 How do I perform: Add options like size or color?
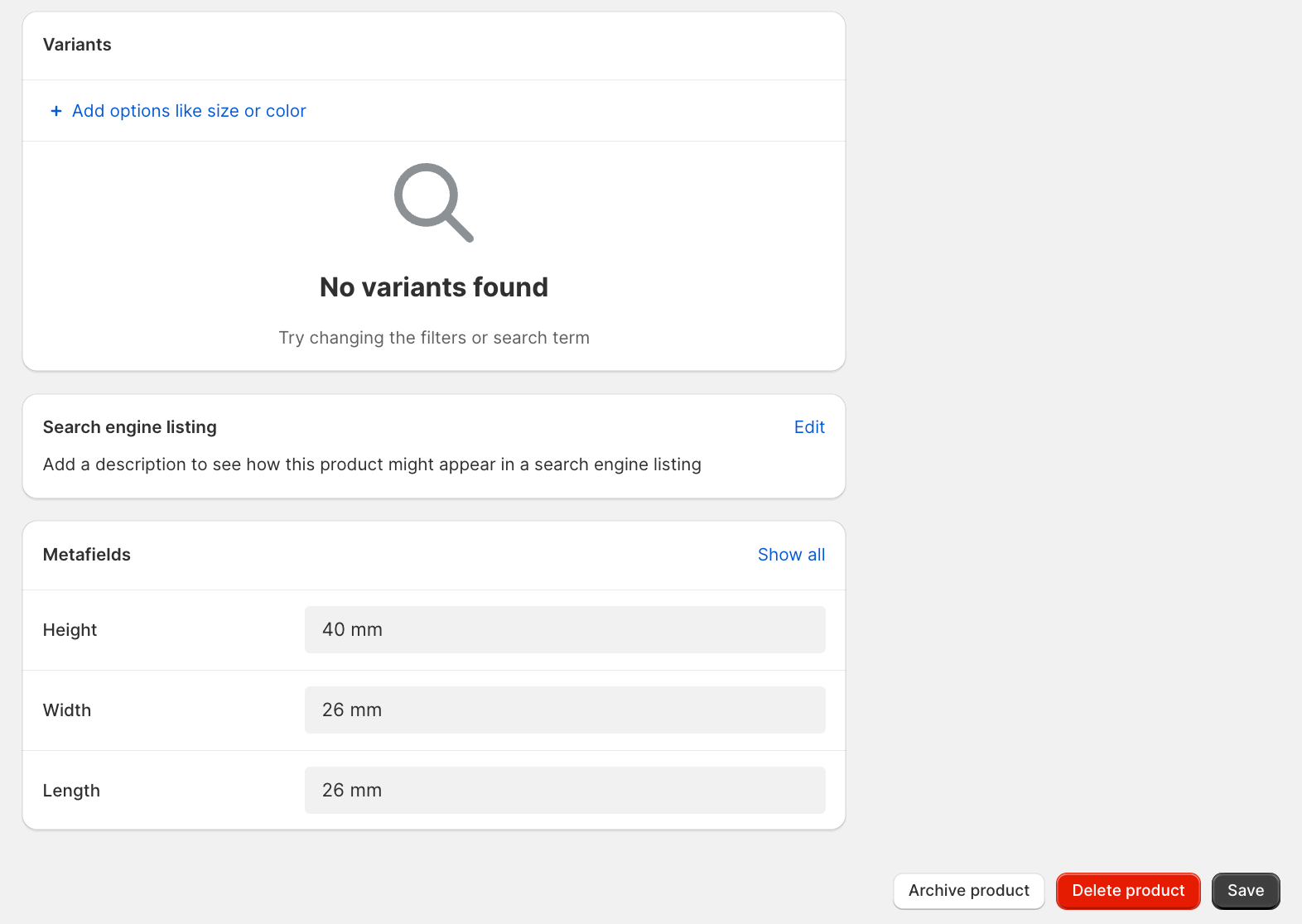(189, 111)
